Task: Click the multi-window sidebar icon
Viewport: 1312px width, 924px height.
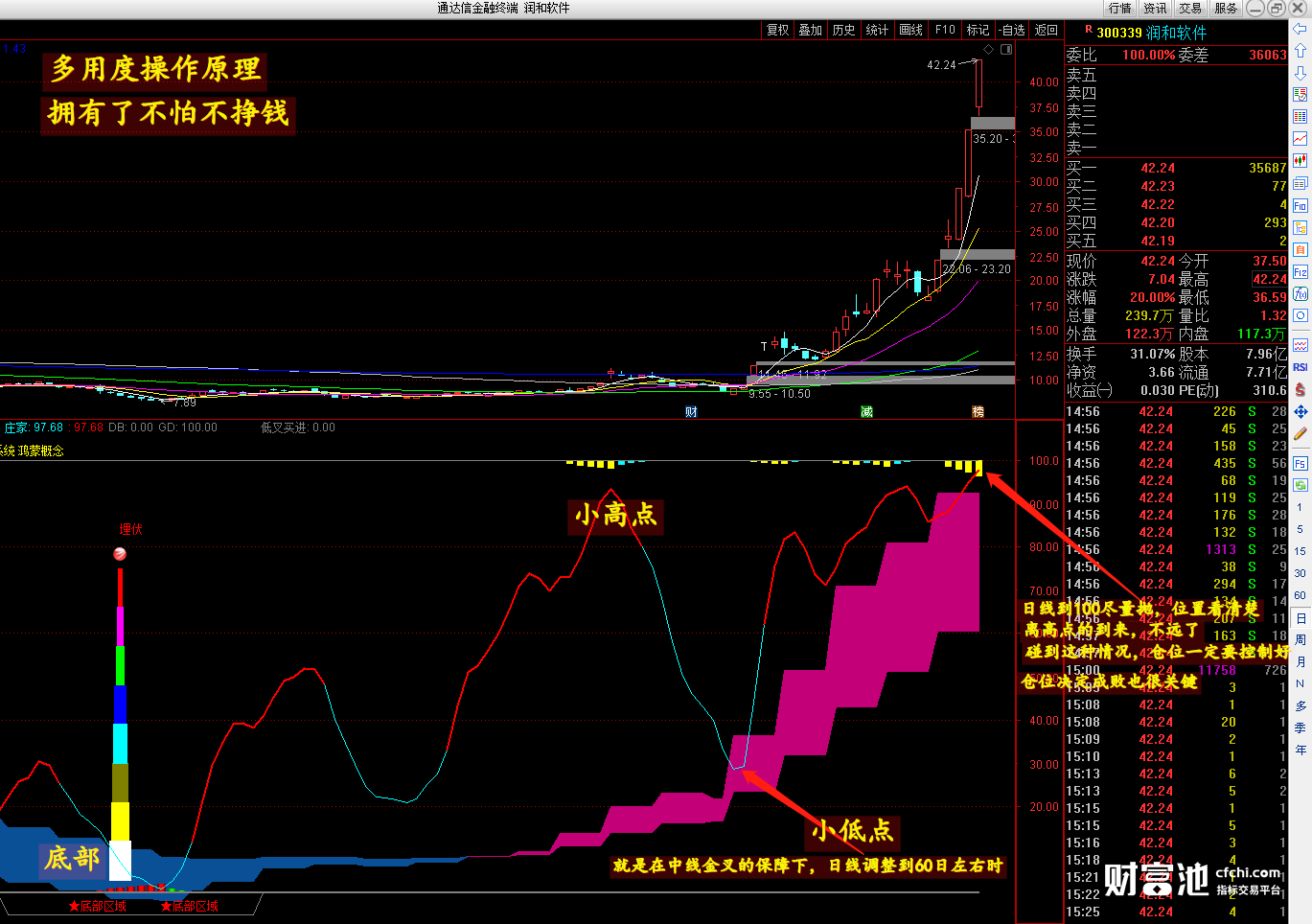Action: click(x=1300, y=183)
